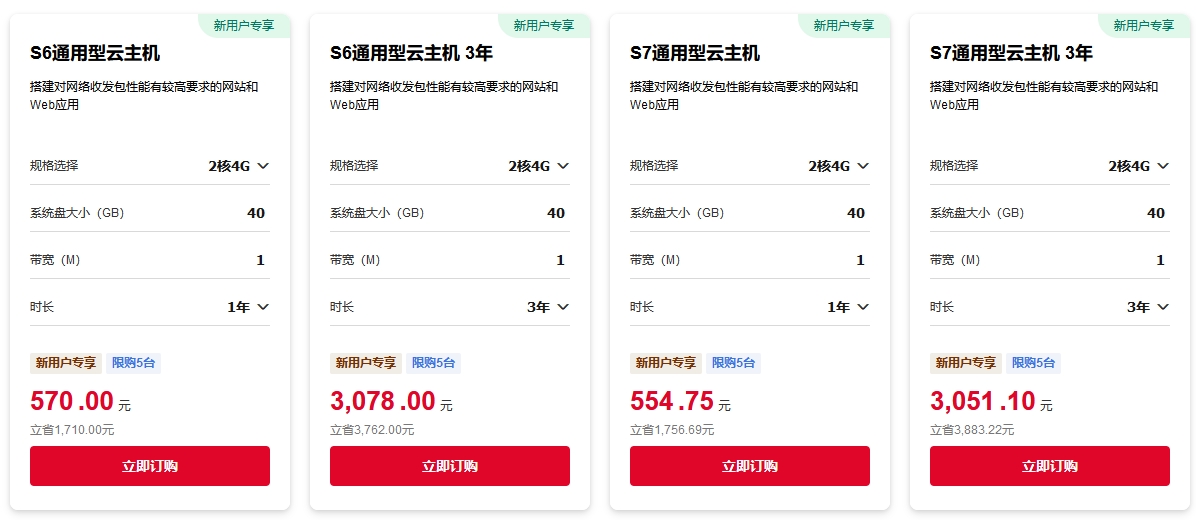Viewport: 1196px width, 520px height.
Task: Click 新用户专享 corner ribbon on S7 3年 card
Action: pos(1144,26)
